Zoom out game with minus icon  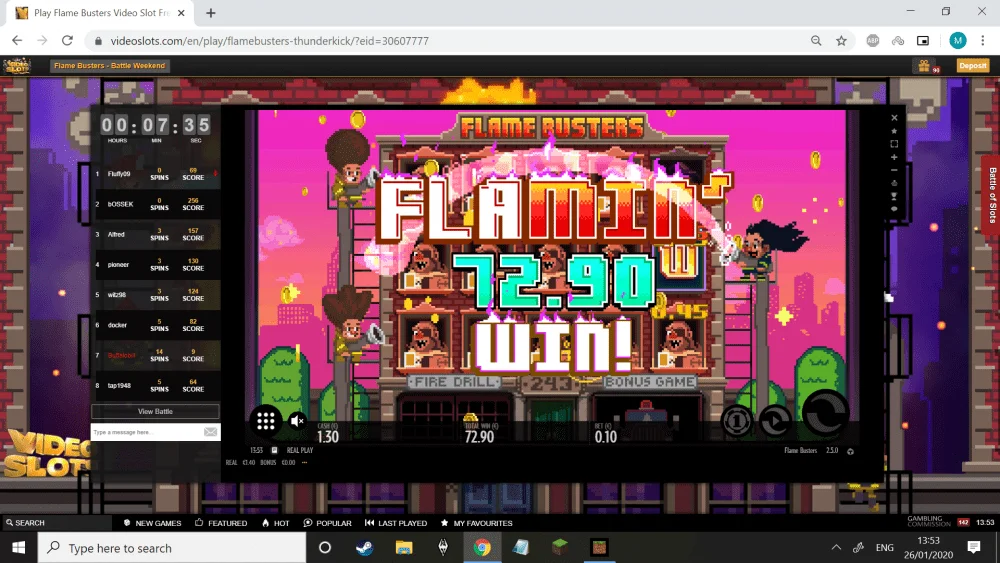(894, 170)
